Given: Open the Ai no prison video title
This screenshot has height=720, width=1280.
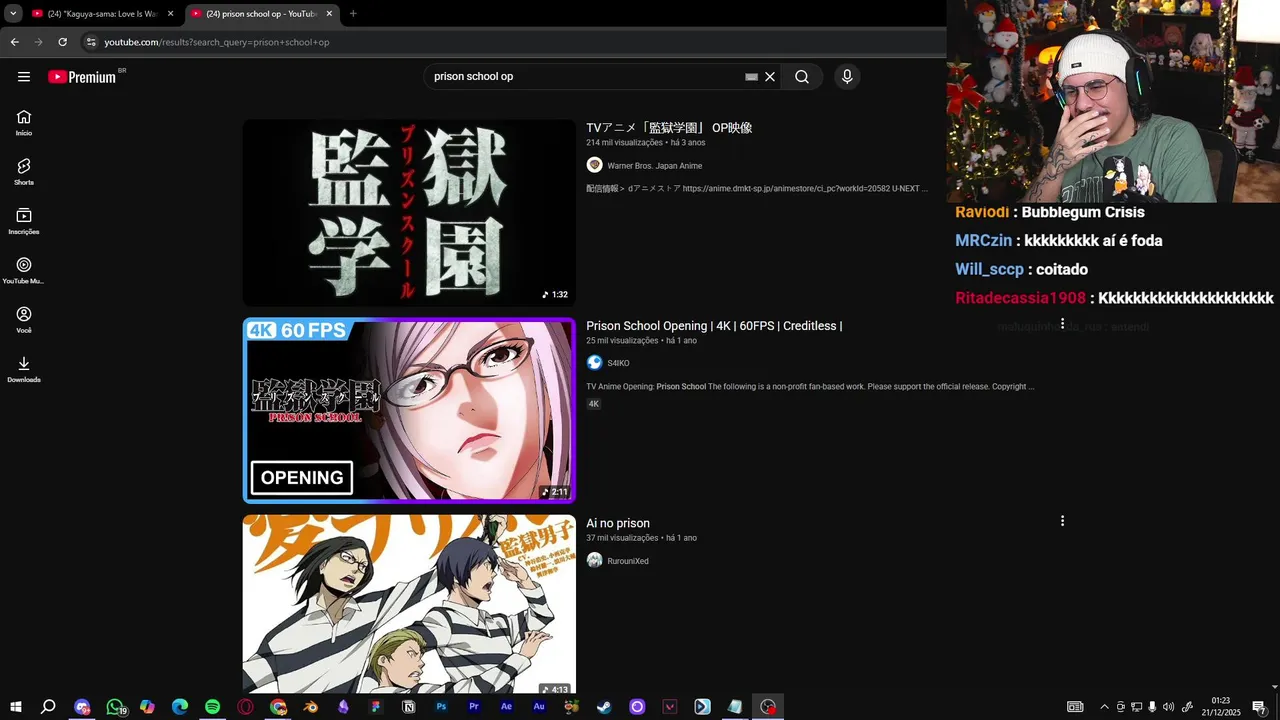Looking at the screenshot, I should click(x=618, y=523).
